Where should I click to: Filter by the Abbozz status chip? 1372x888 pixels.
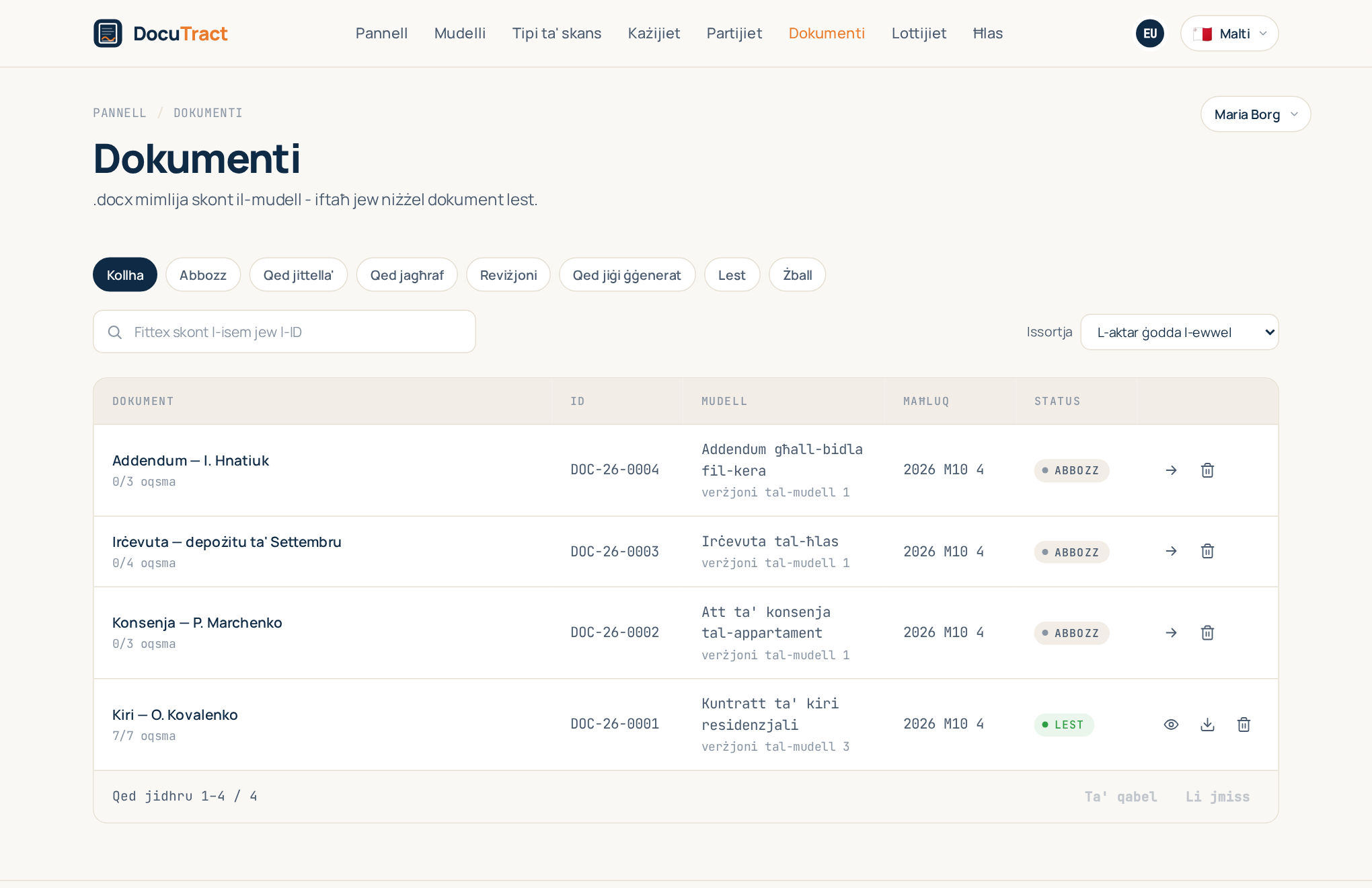pyautogui.click(x=203, y=275)
